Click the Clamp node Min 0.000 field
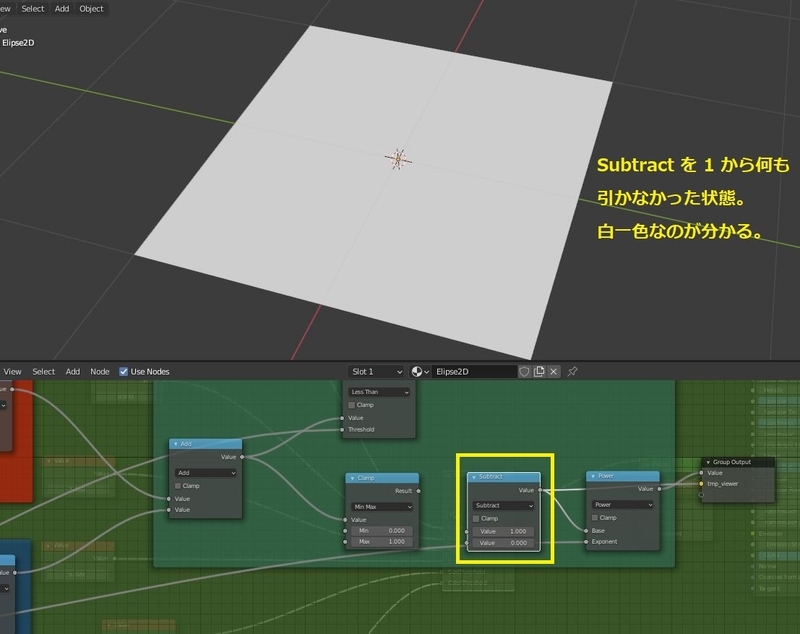This screenshot has height=634, width=800. pos(382,531)
